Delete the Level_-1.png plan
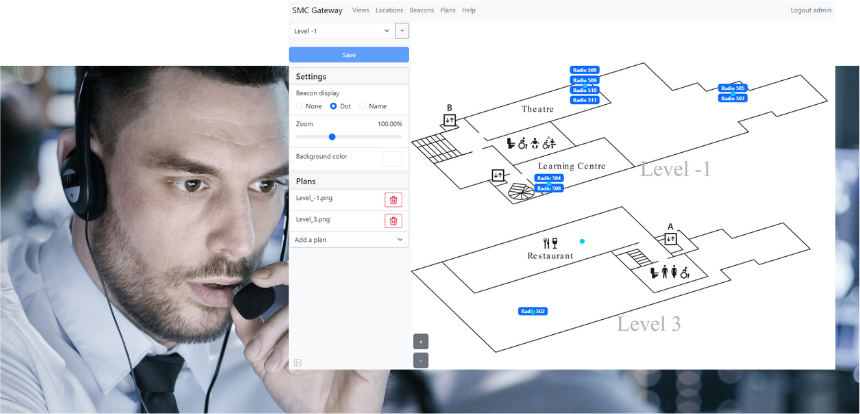This screenshot has width=860, height=414. click(x=393, y=200)
